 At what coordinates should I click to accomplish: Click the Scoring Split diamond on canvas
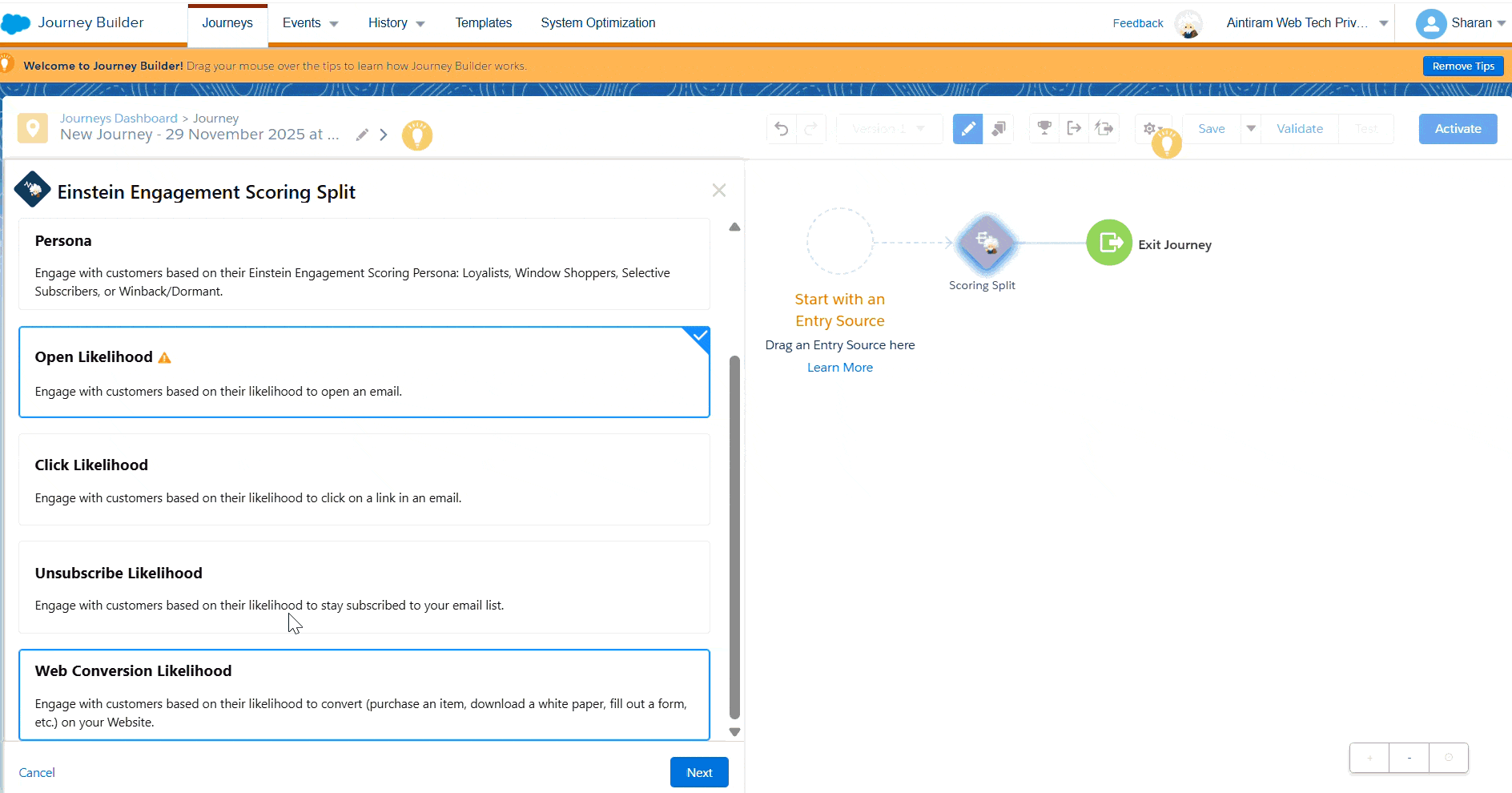pos(986,244)
